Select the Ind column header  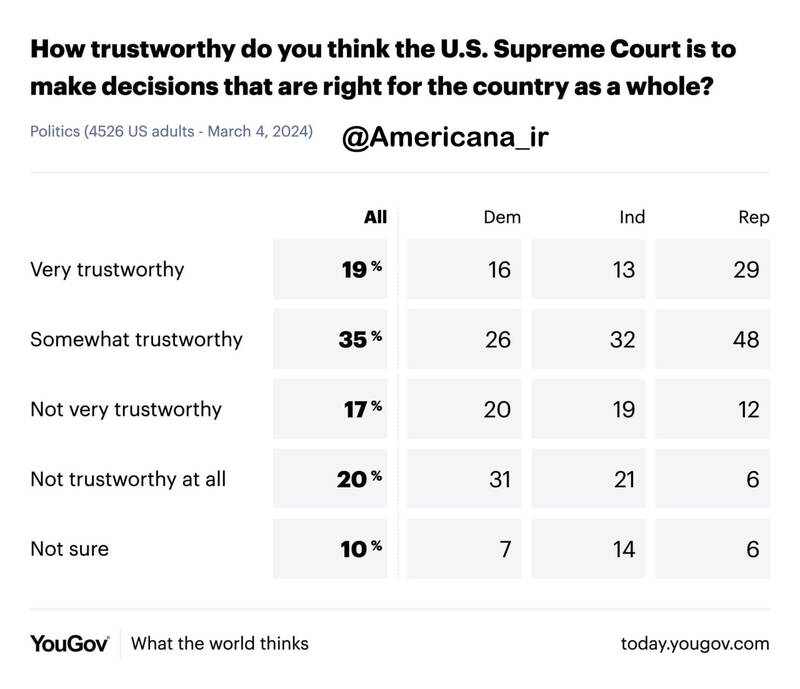tap(632, 217)
